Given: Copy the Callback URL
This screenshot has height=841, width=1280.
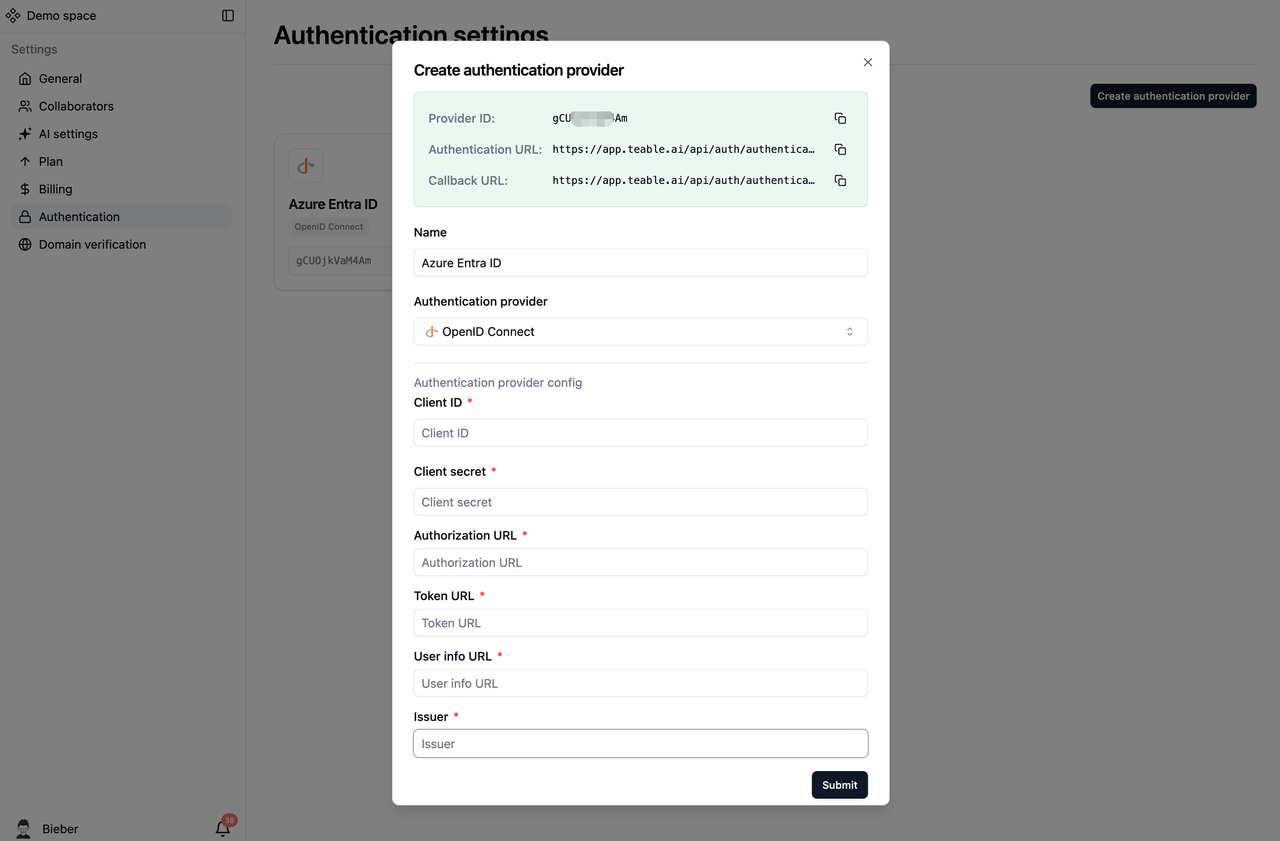Looking at the screenshot, I should click(840, 180).
